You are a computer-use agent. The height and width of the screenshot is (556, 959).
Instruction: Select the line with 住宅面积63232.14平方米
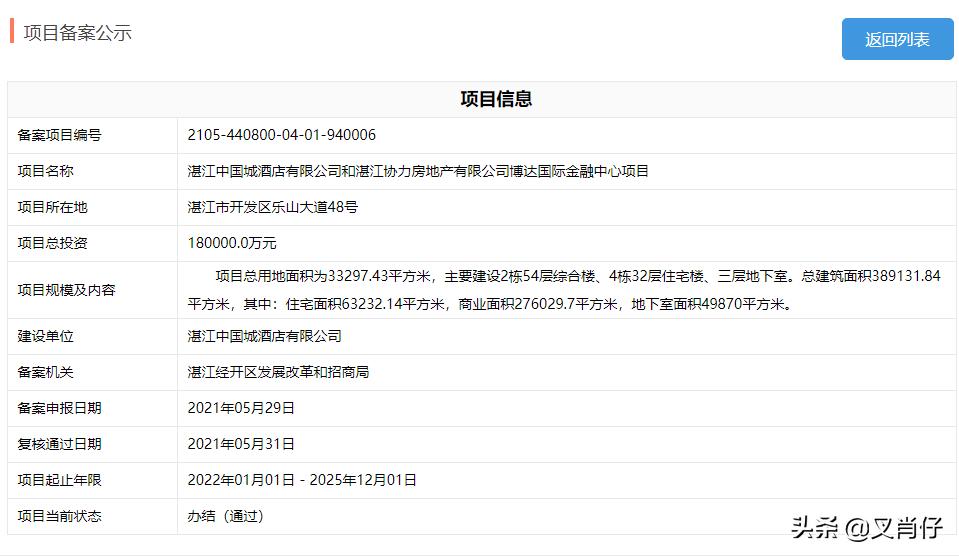click(x=491, y=304)
